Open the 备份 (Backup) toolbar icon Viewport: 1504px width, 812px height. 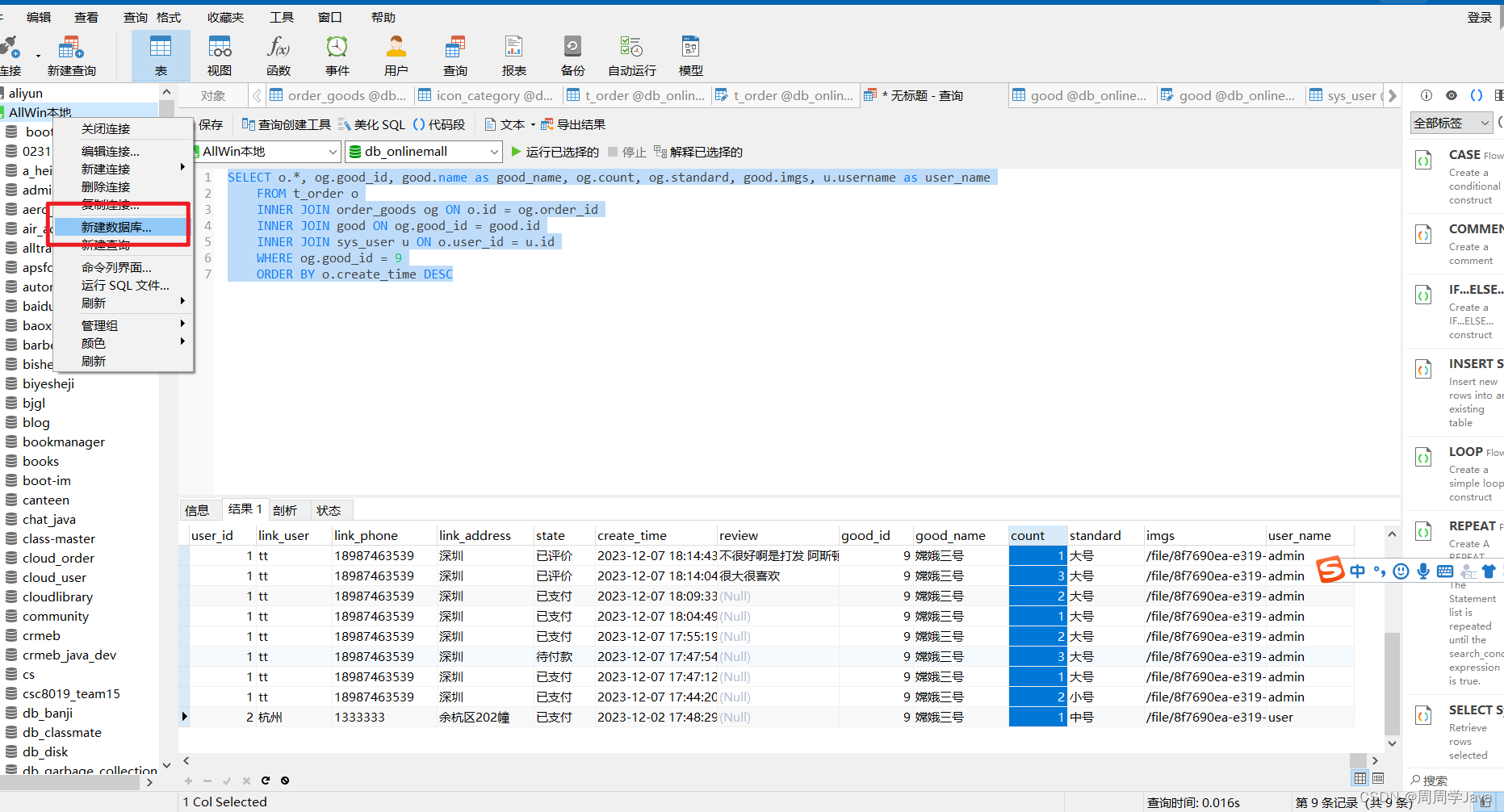(573, 56)
